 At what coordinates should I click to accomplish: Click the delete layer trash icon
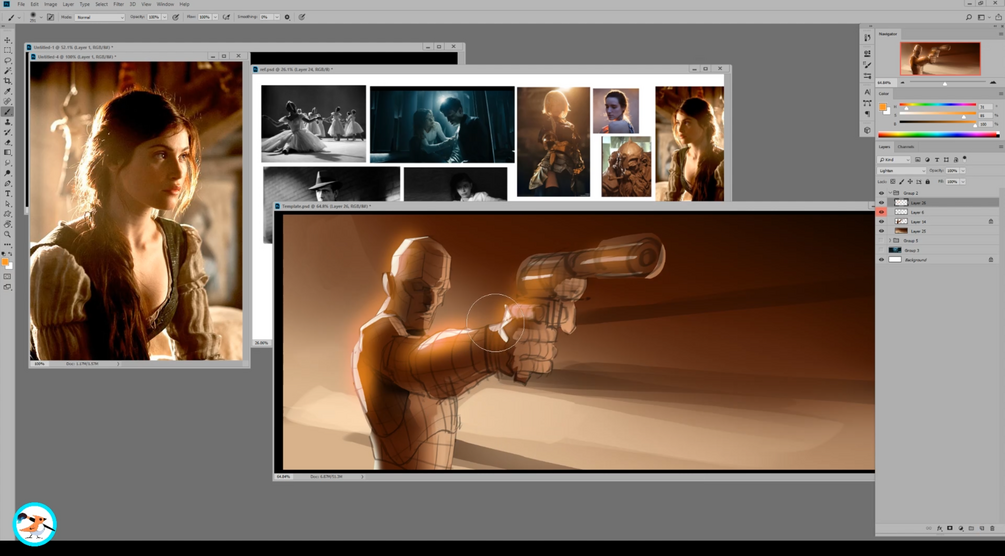point(993,528)
